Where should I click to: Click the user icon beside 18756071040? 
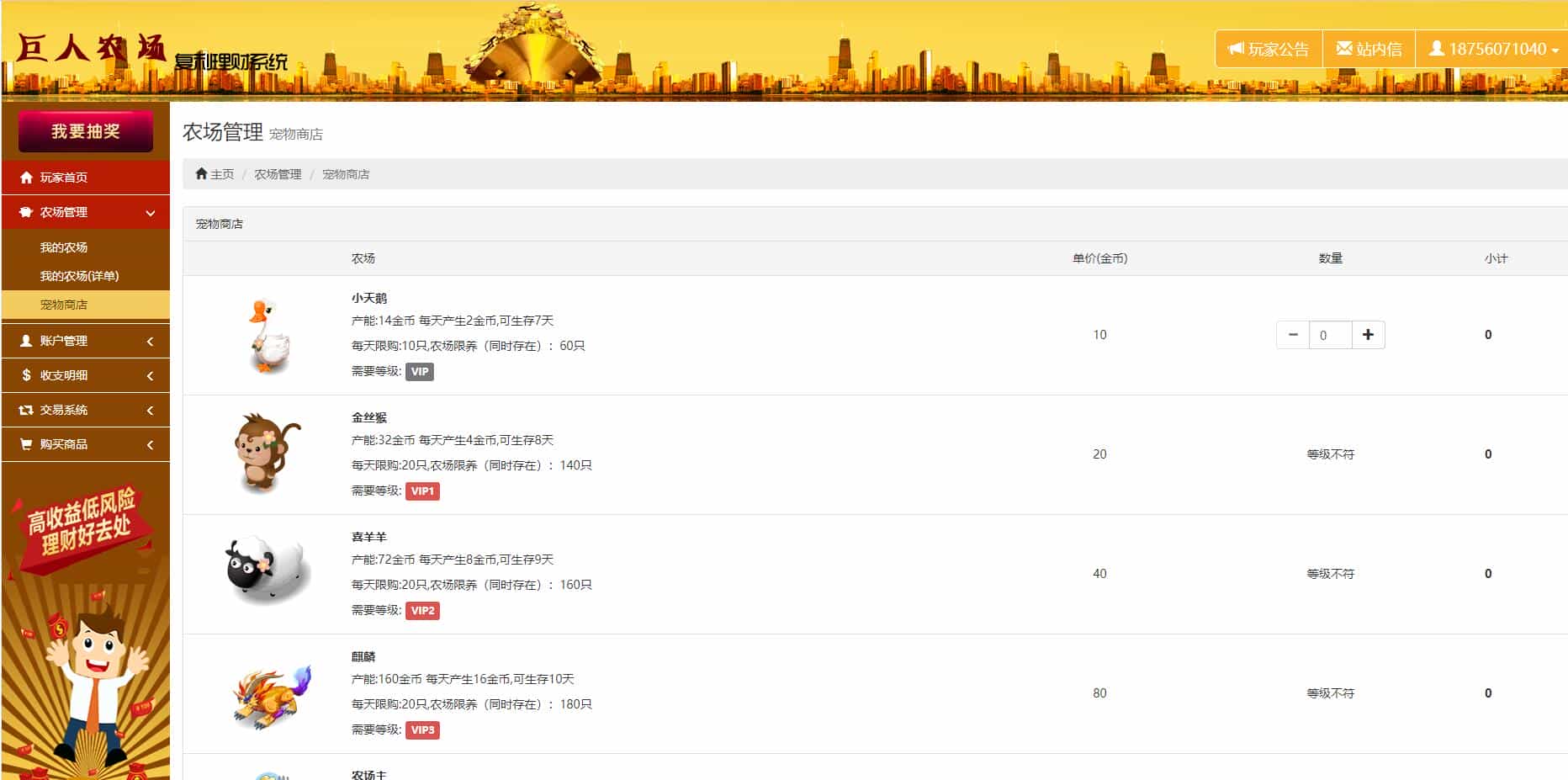[x=1437, y=49]
